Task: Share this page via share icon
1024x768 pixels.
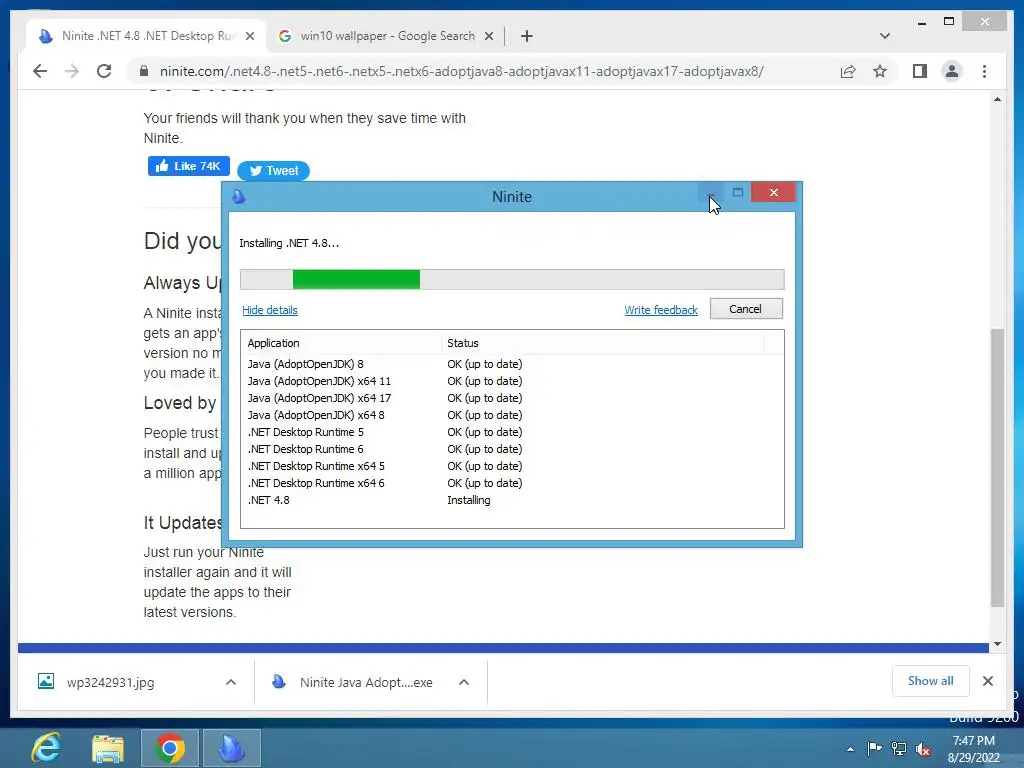Action: [x=848, y=71]
